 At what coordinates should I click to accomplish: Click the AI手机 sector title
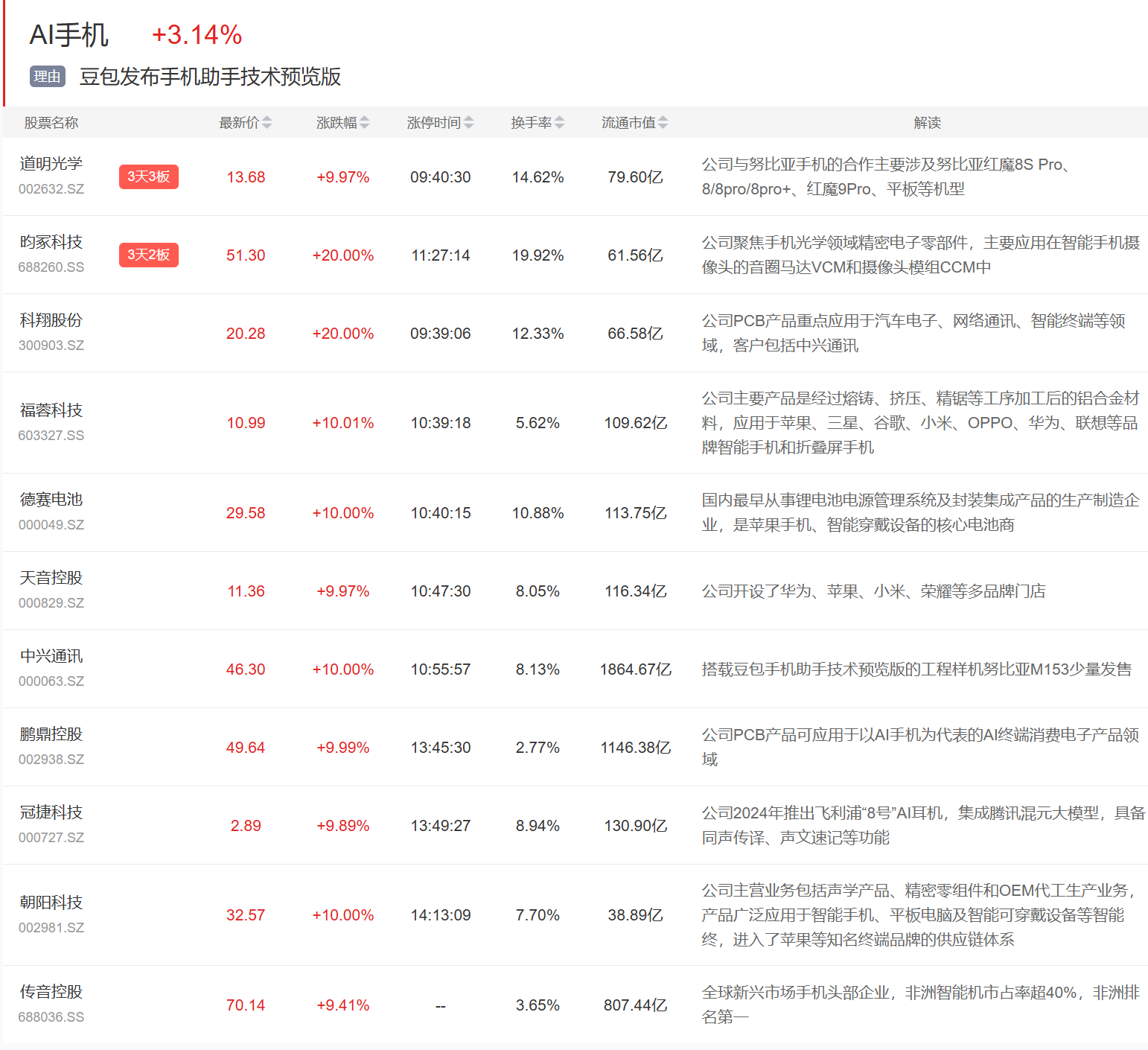point(68,35)
